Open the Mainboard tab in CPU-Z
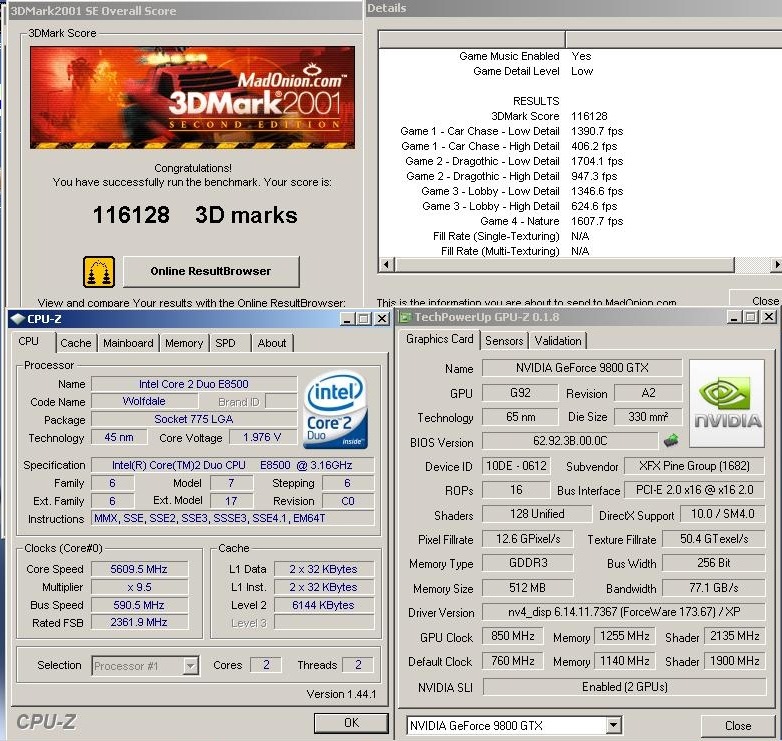The image size is (782, 741). pyautogui.click(x=128, y=343)
